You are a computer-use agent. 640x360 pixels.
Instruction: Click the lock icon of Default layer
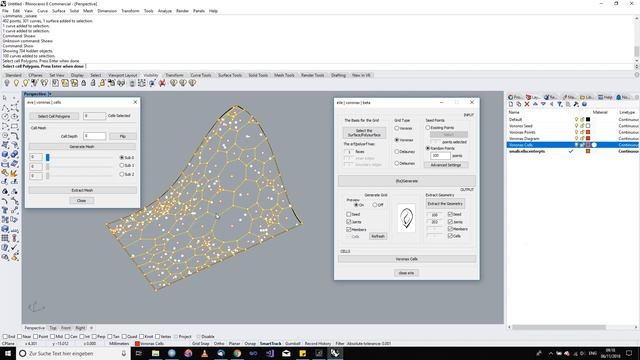tap(582, 120)
